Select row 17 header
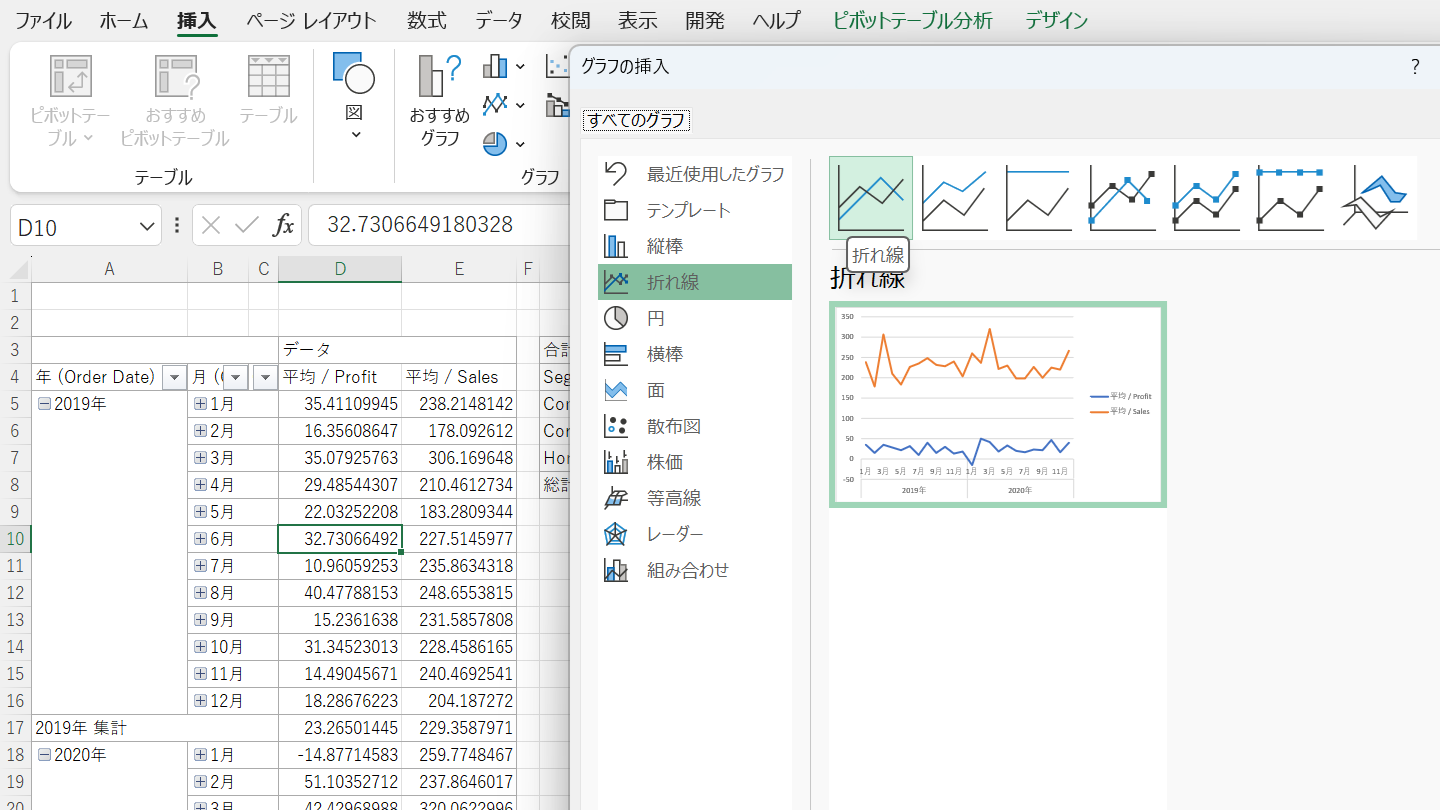Viewport: 1440px width, 810px height. [15, 728]
